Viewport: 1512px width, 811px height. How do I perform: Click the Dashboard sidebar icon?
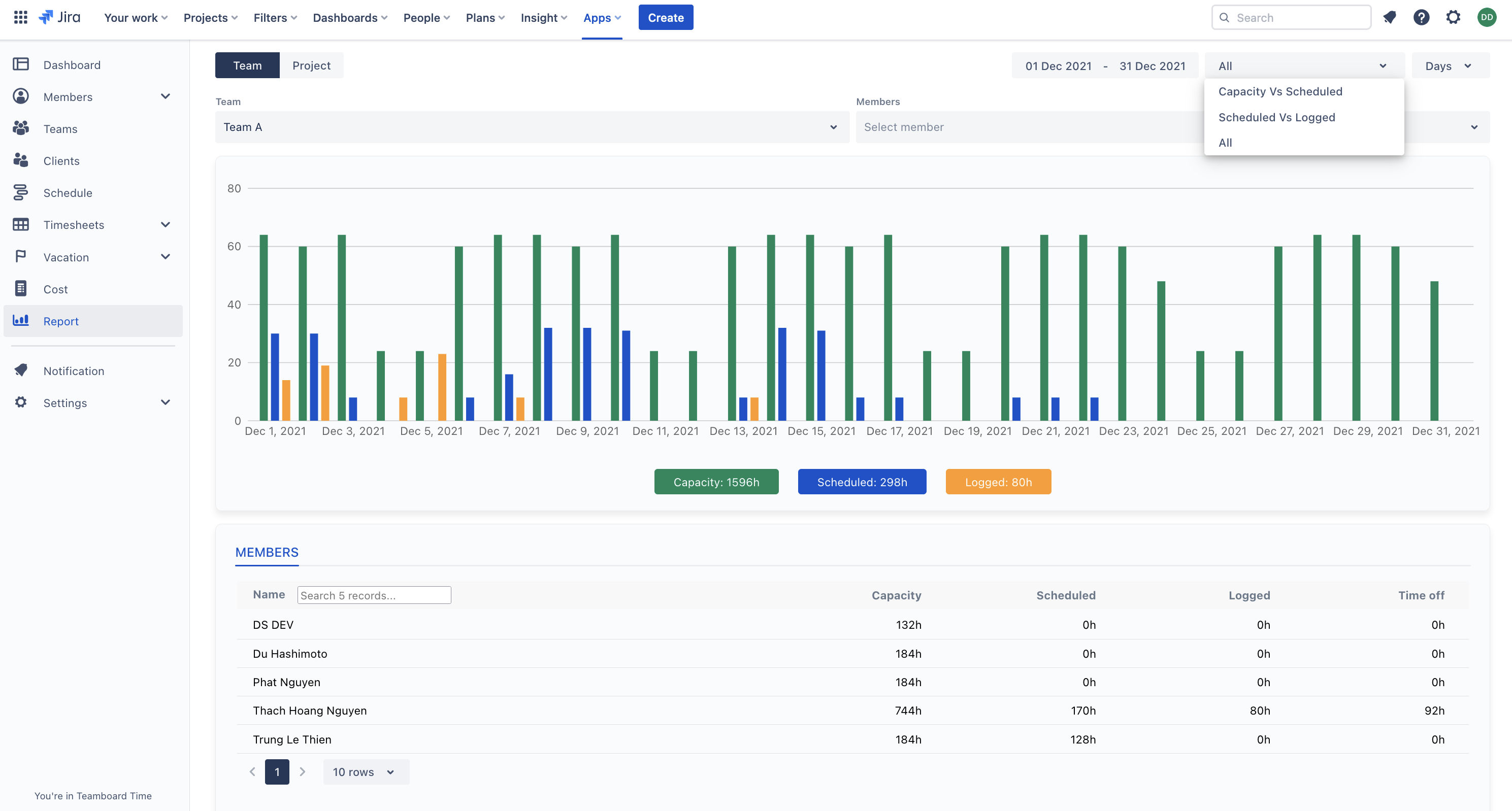(21, 64)
